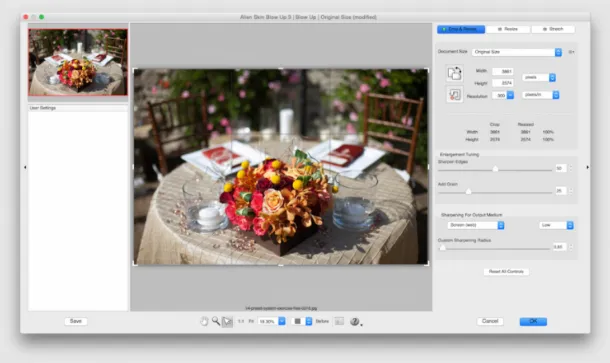The width and height of the screenshot is (610, 363).
Task: Toggle the Before preview button
Action: click(322, 321)
